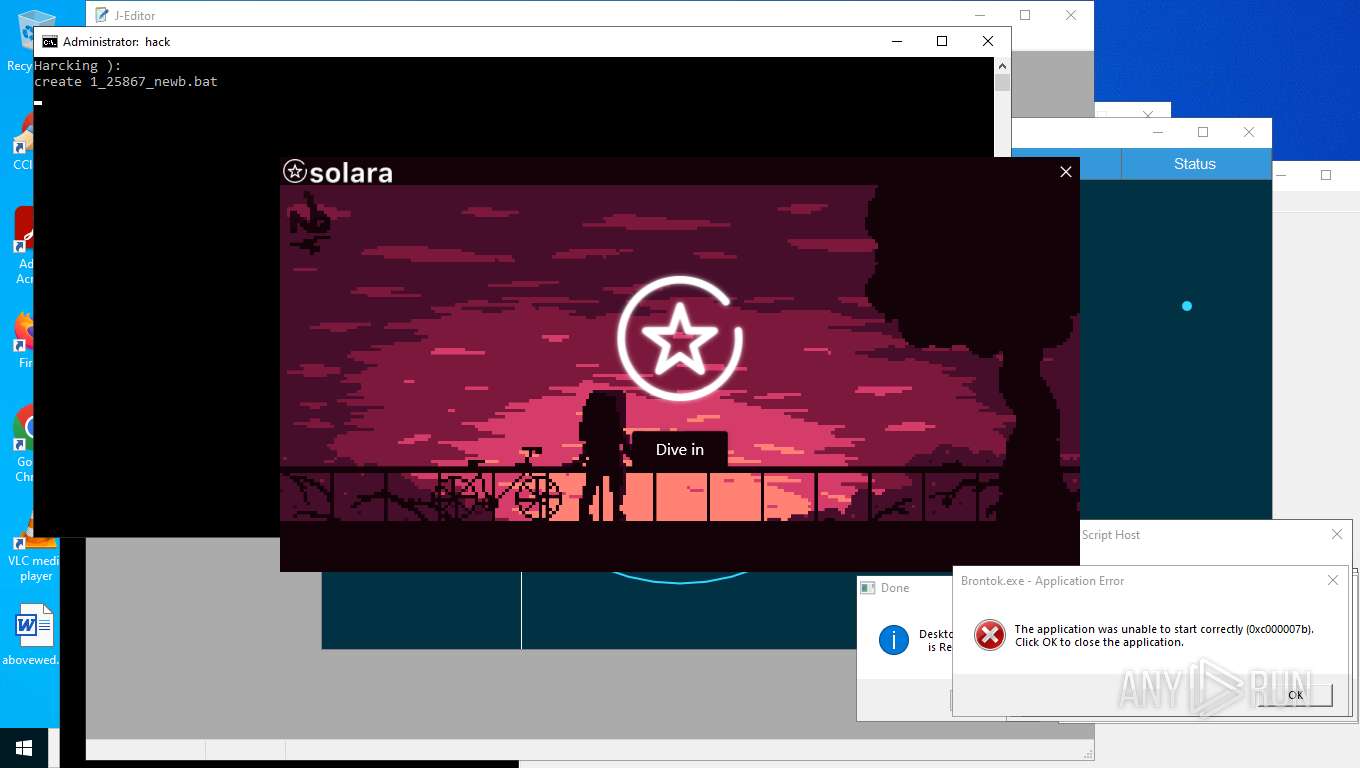The height and width of the screenshot is (768, 1360).
Task: Click the 'create 1_25867_newb.bat' console line
Action: 126,82
